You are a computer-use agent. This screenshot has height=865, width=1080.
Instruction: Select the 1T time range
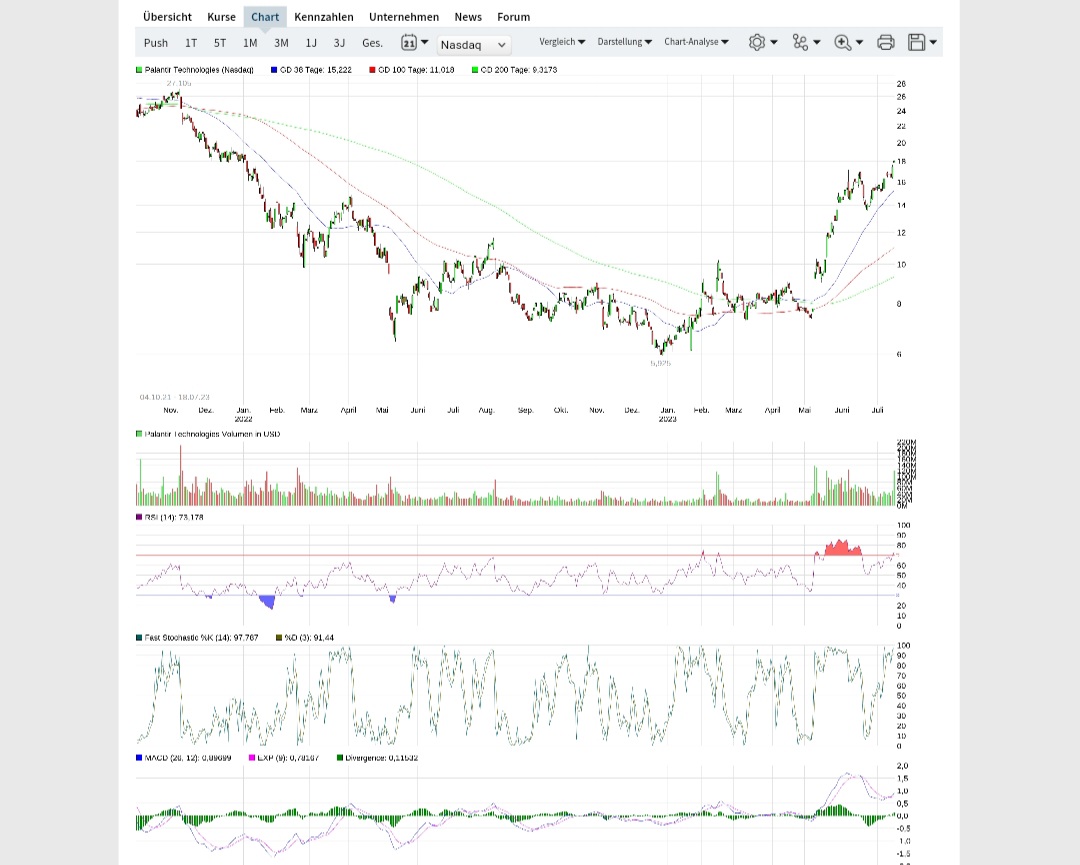tap(191, 43)
